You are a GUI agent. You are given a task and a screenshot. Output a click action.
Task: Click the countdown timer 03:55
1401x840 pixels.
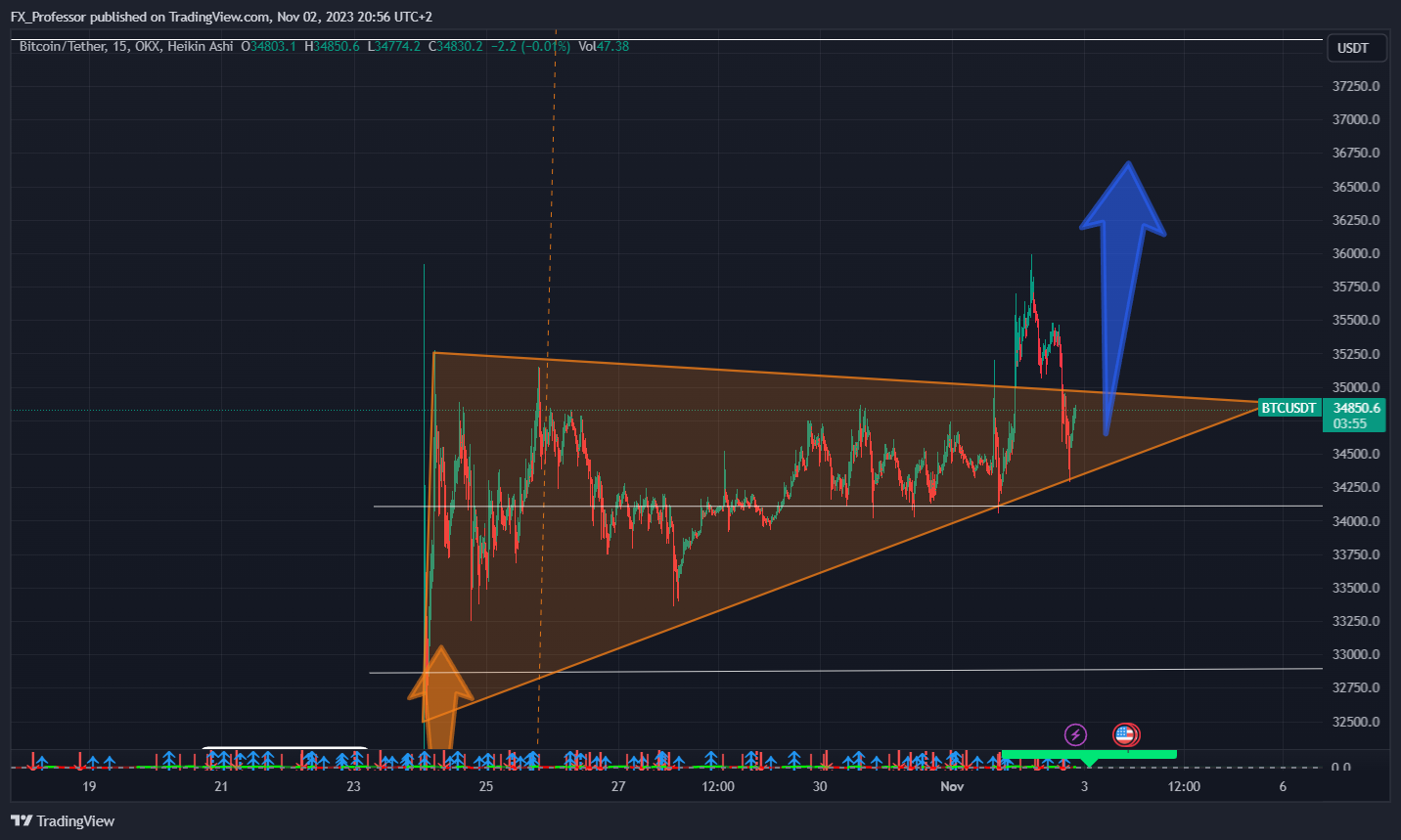[x=1350, y=423]
